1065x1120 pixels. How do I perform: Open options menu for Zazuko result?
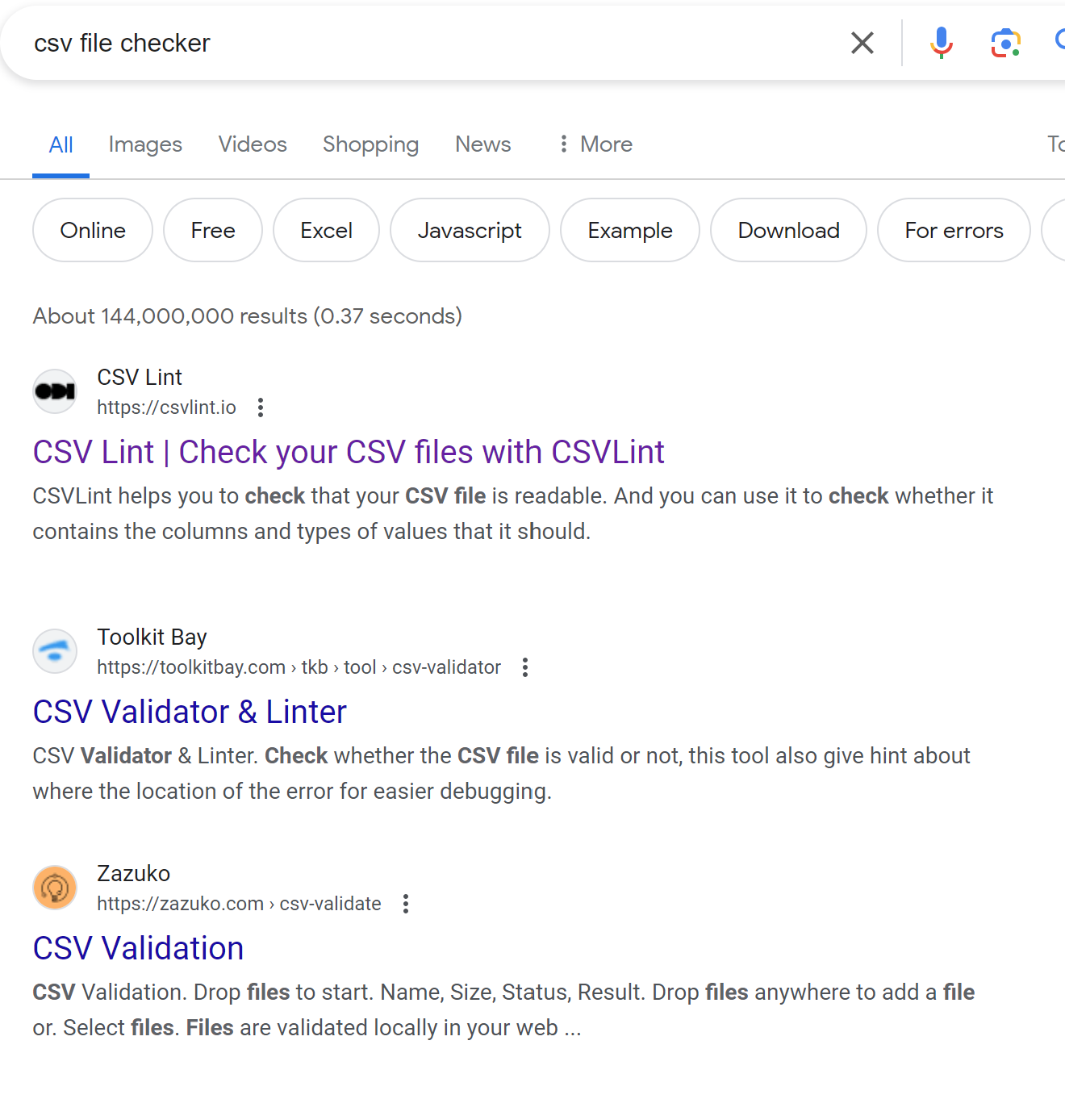(406, 904)
